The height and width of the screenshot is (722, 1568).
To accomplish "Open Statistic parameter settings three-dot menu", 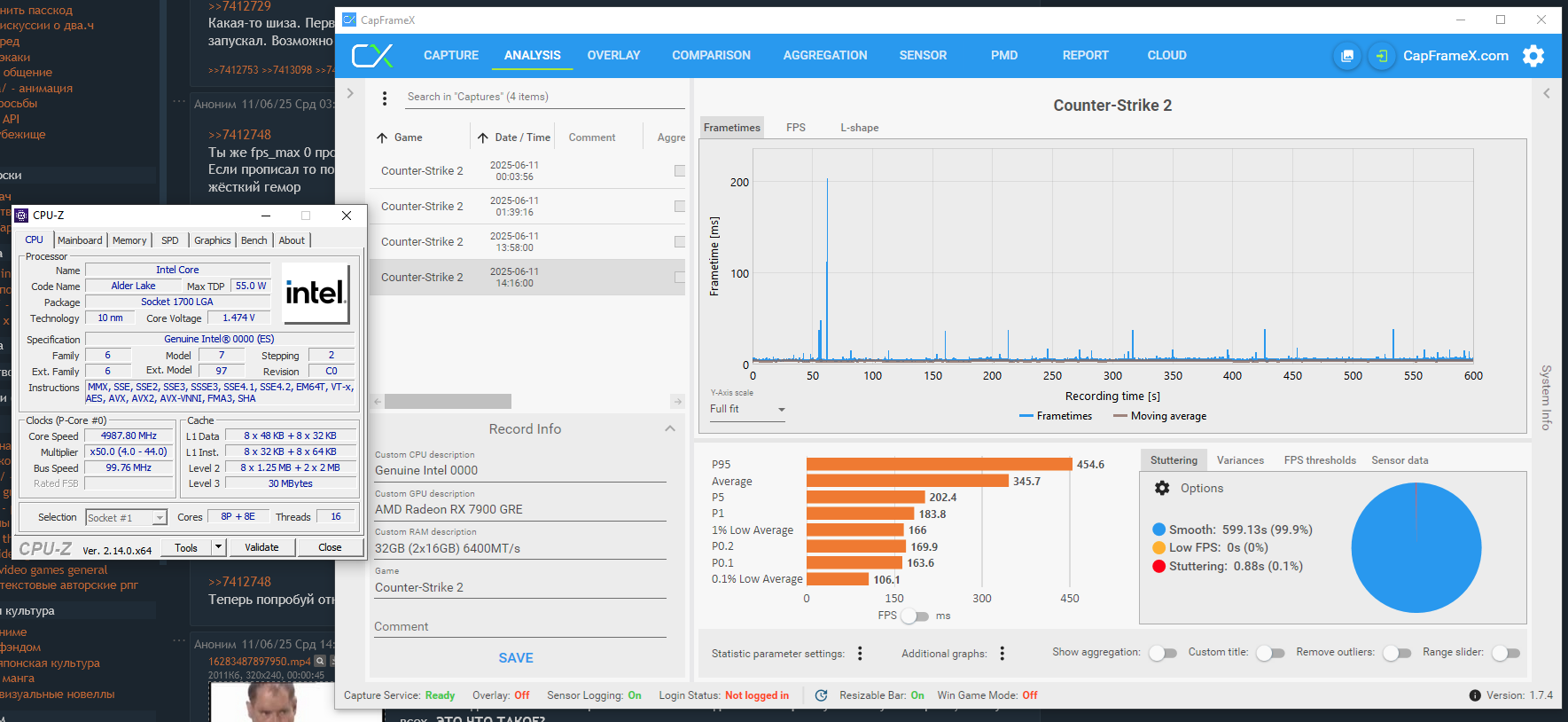I will (860, 654).
